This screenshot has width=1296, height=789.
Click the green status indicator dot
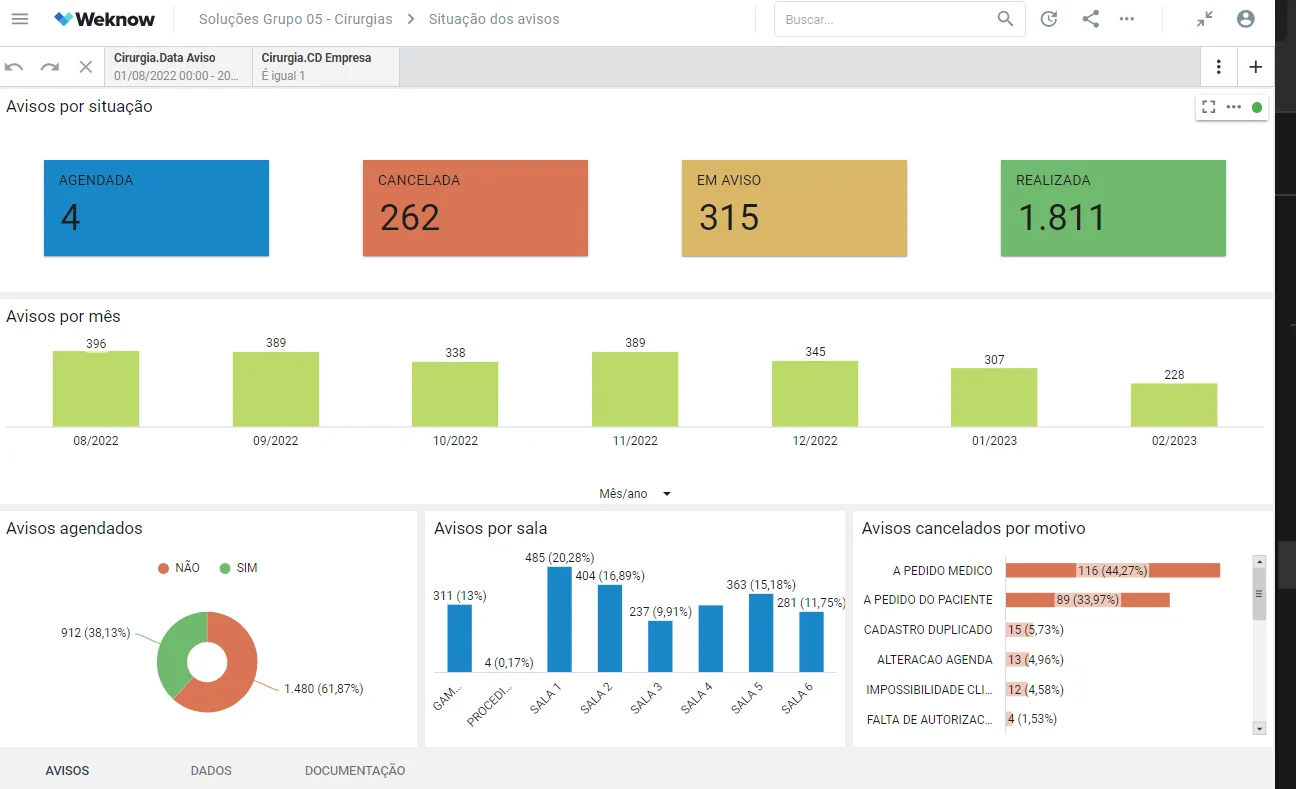(1257, 107)
